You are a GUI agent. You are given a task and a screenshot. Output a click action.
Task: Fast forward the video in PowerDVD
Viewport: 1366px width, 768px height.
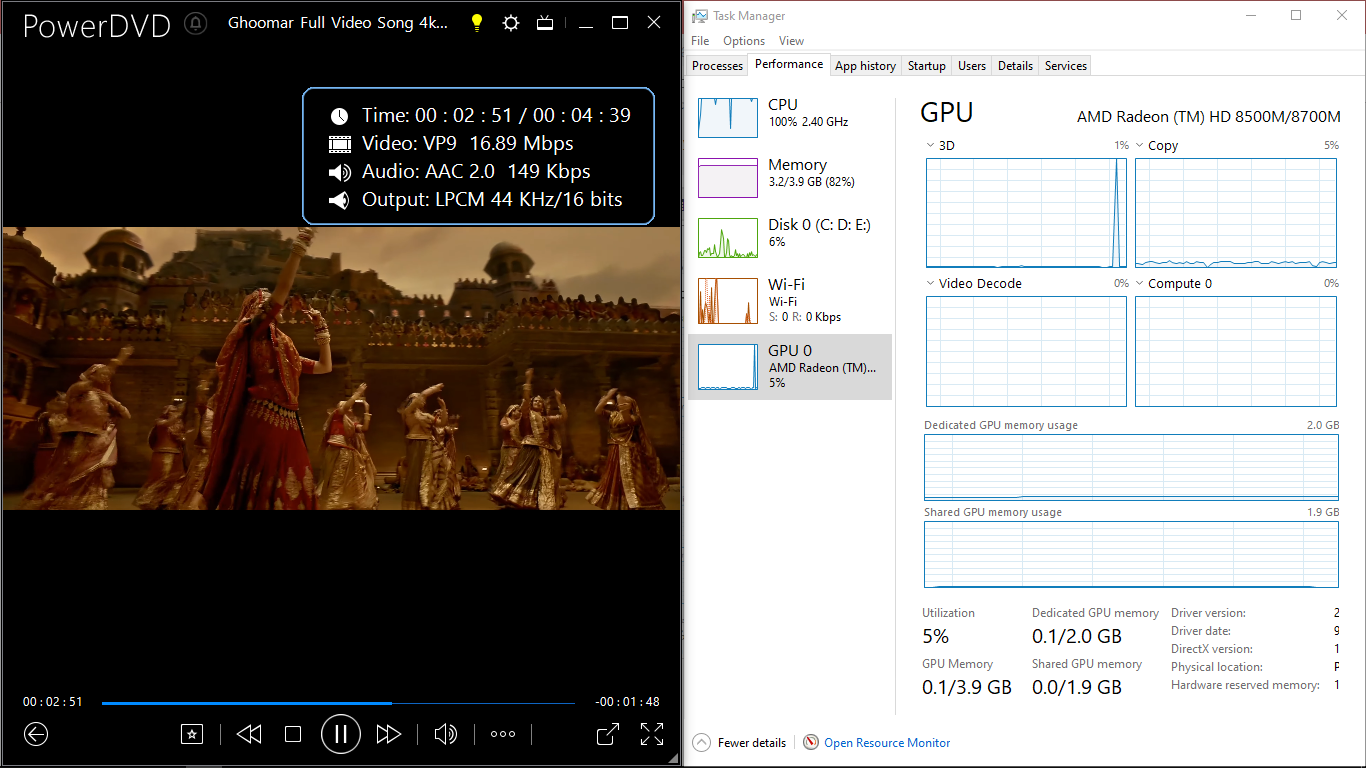388,734
